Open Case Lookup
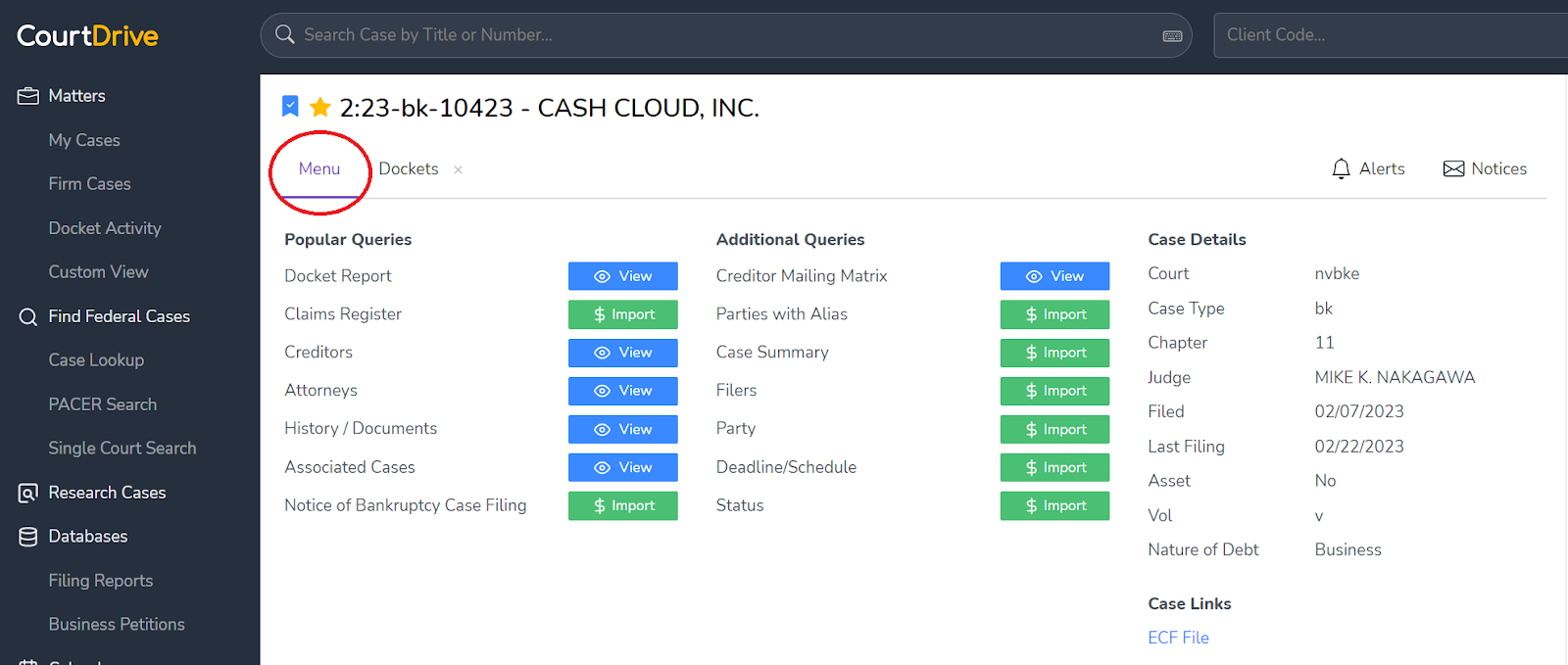The height and width of the screenshot is (665, 1568). pyautogui.click(x=96, y=360)
